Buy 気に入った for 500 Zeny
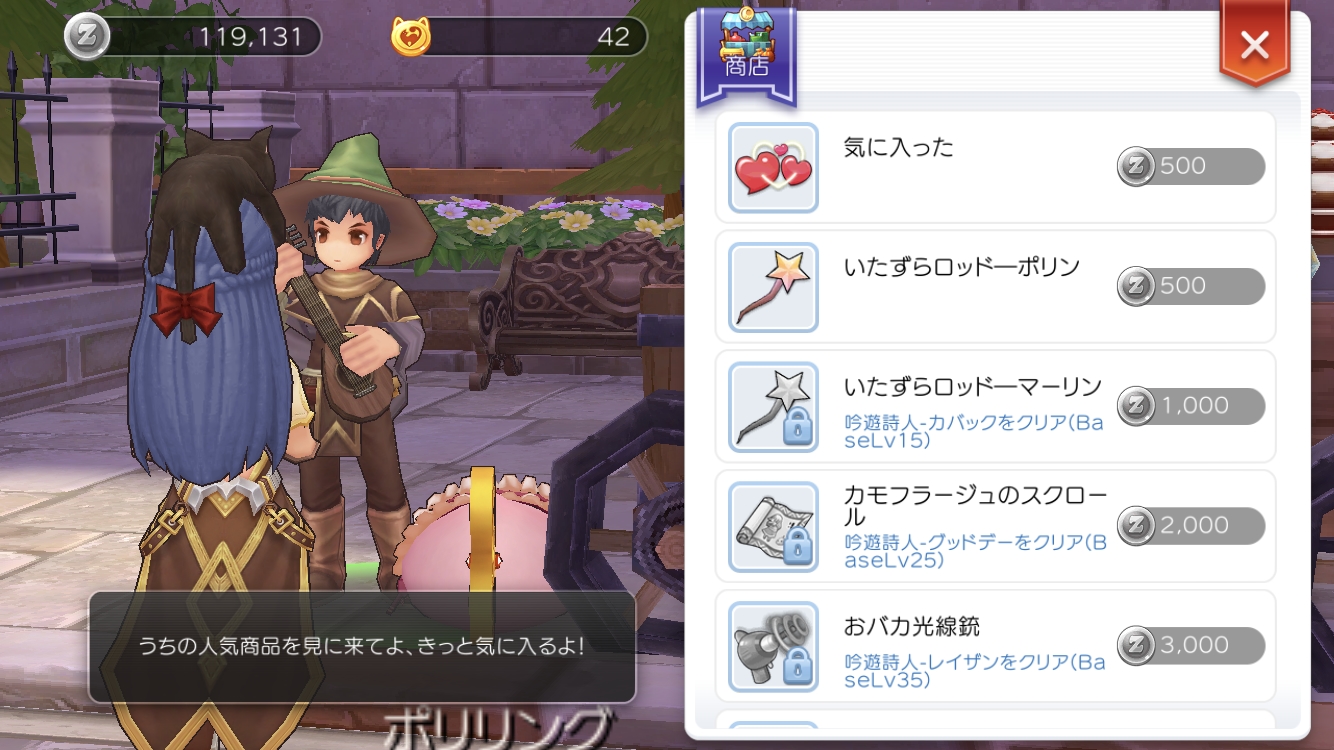This screenshot has height=750, width=1334. (x=1190, y=166)
